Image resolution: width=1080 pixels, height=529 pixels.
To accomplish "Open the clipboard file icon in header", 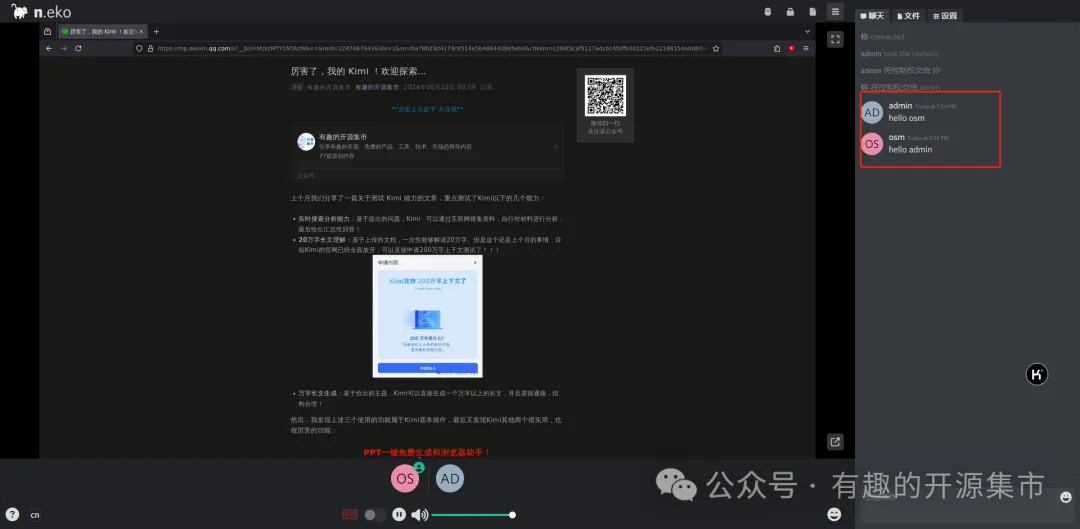I will pos(813,12).
